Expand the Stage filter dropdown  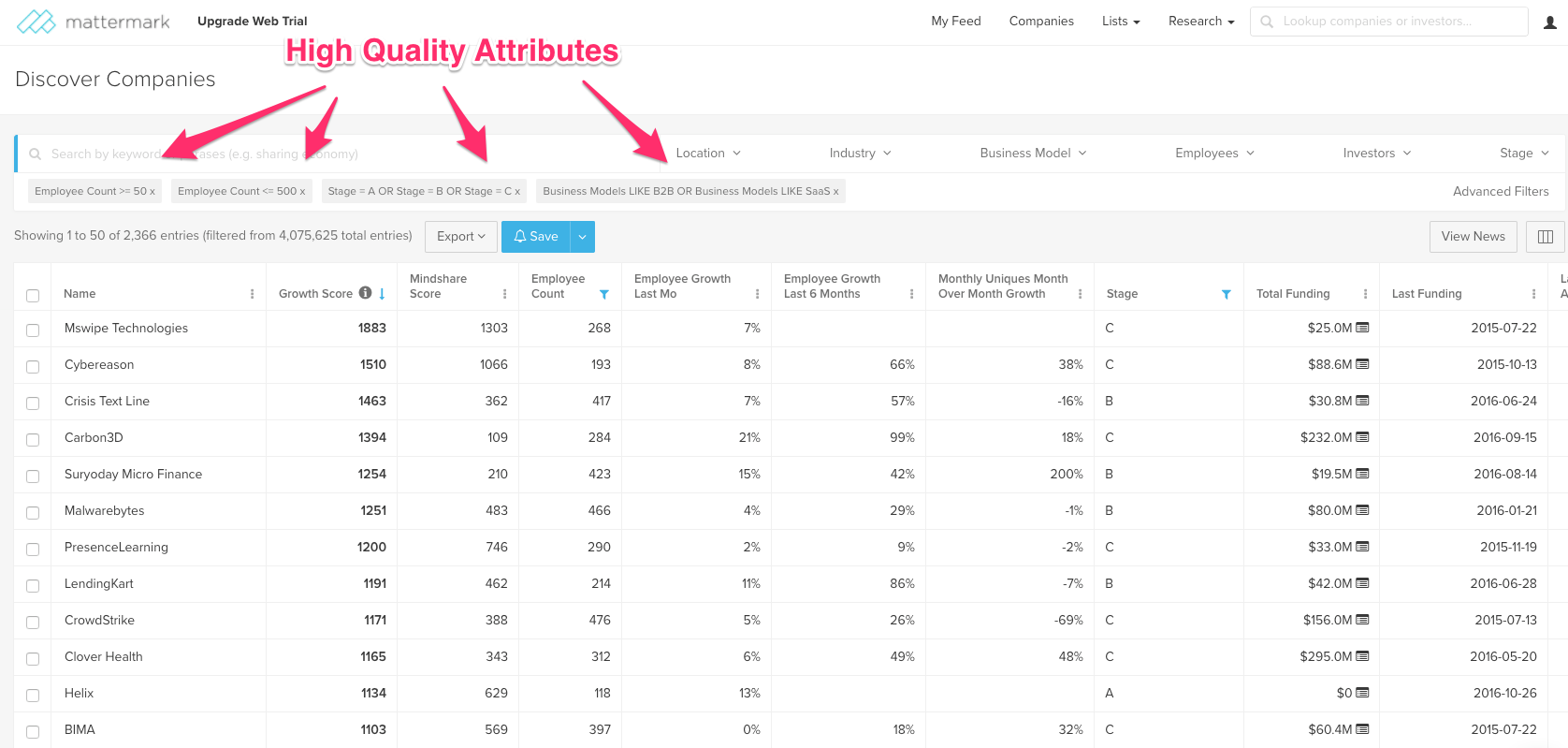pos(1524,154)
